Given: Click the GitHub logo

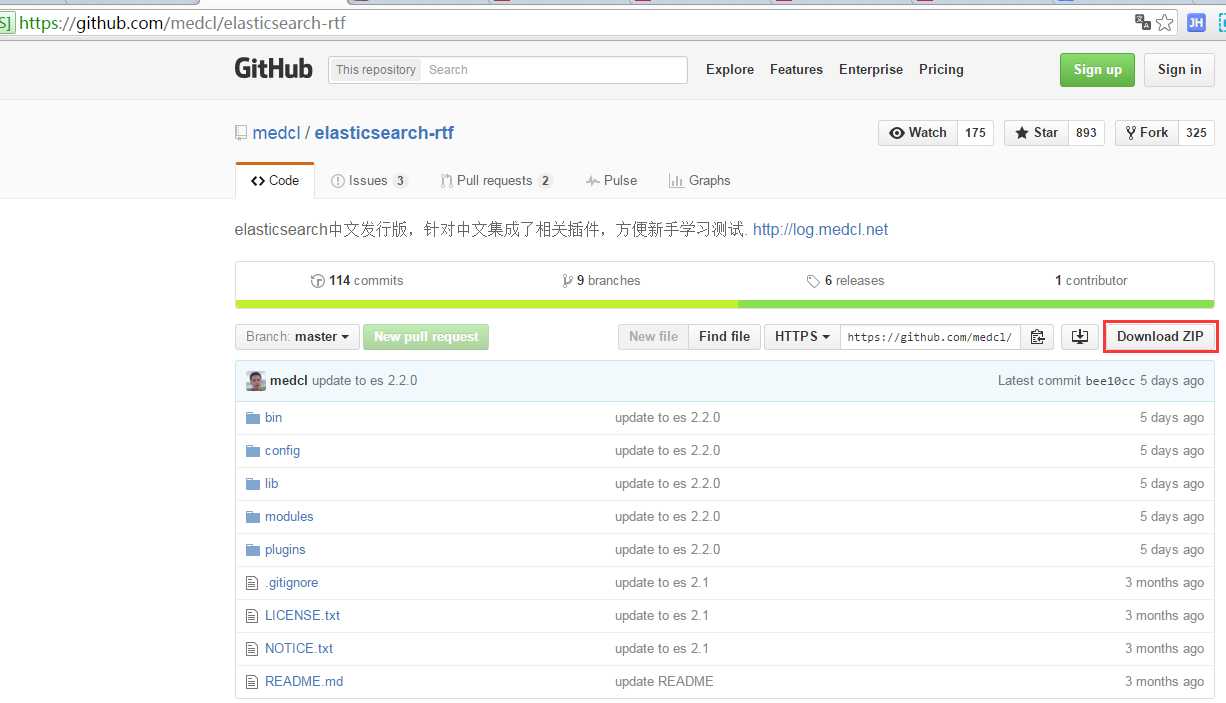Looking at the screenshot, I should [273, 69].
